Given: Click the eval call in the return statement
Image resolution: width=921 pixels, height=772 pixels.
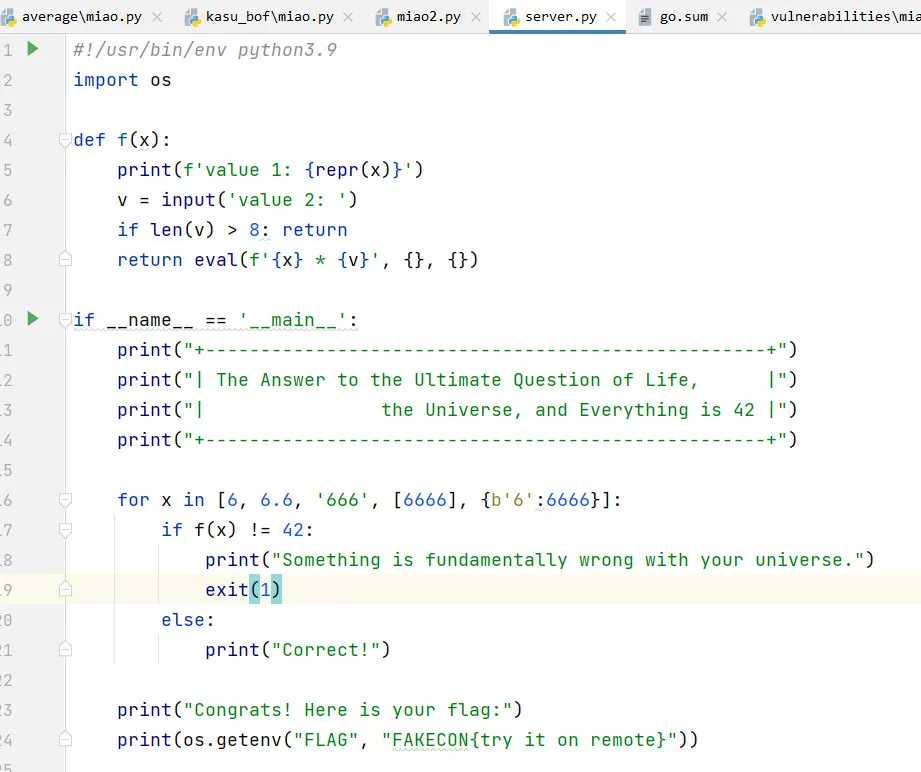Looking at the screenshot, I should click(337, 260).
